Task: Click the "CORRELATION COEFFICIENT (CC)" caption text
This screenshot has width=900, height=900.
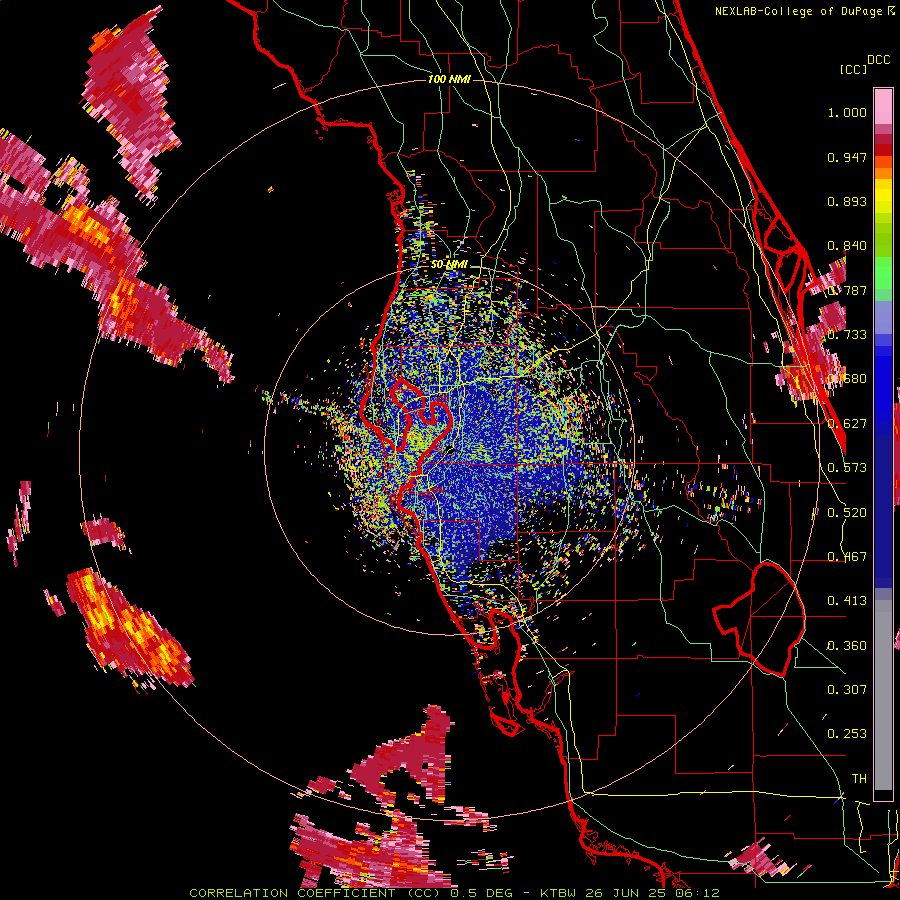Action: 315,893
